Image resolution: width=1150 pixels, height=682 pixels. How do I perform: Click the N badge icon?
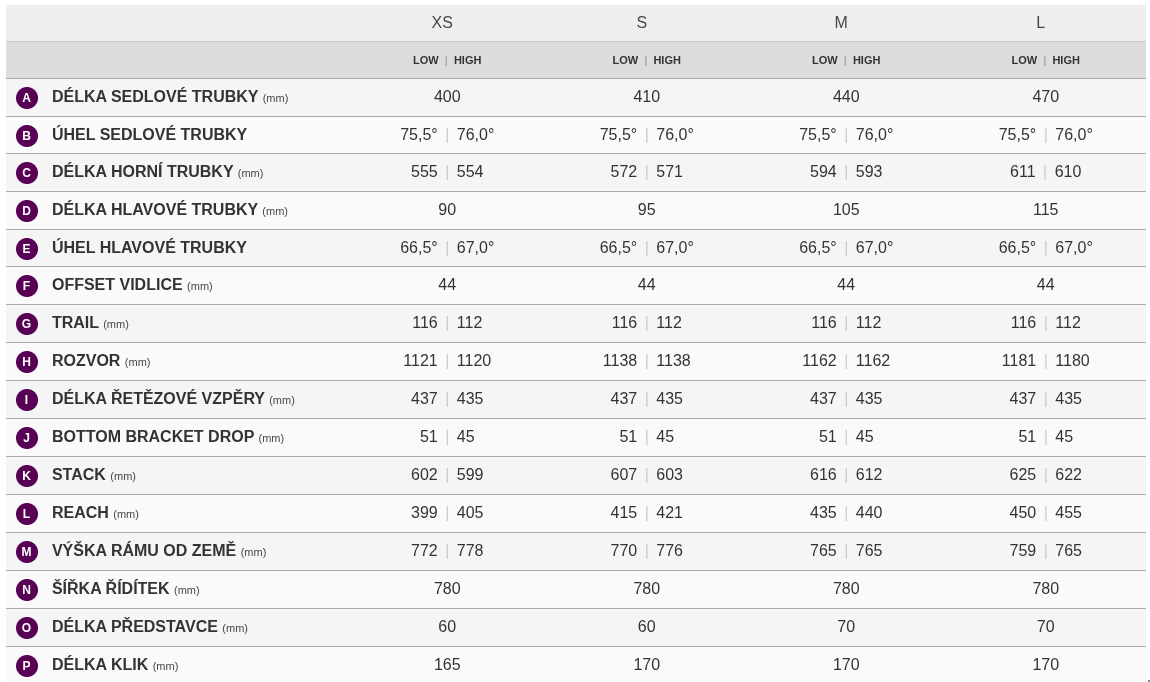[x=27, y=590]
